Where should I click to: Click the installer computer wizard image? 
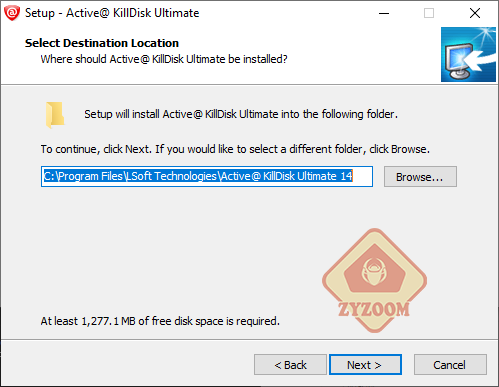(468, 55)
